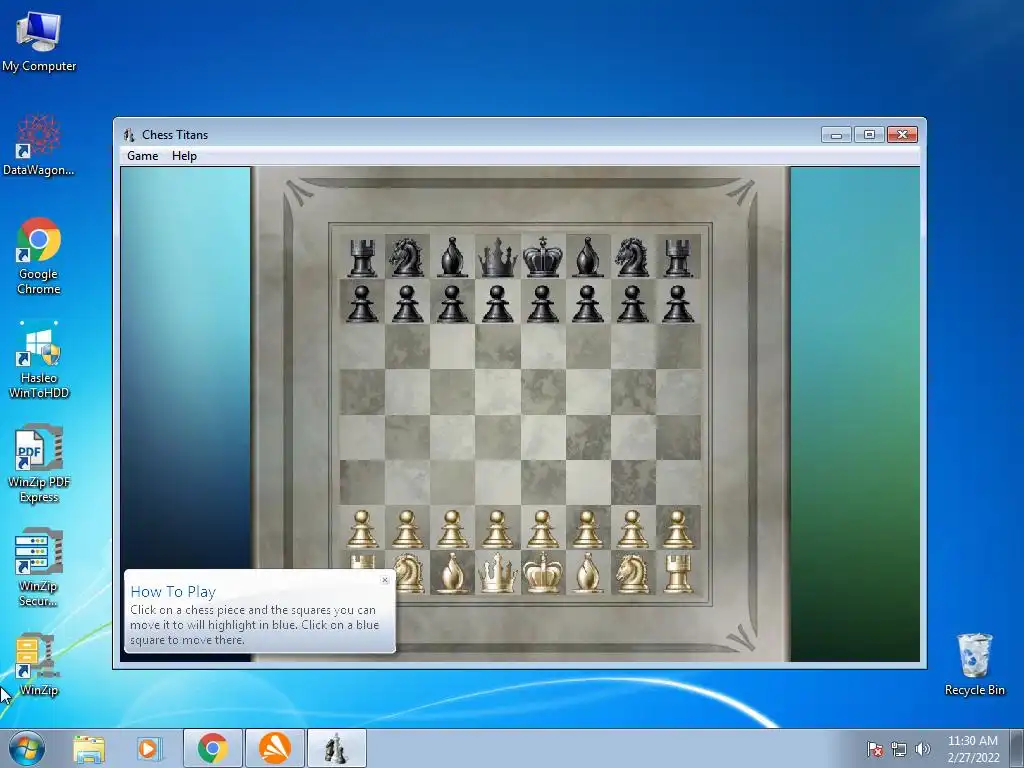The width and height of the screenshot is (1024, 768).
Task: Select the white queen piece
Action: pos(498,573)
